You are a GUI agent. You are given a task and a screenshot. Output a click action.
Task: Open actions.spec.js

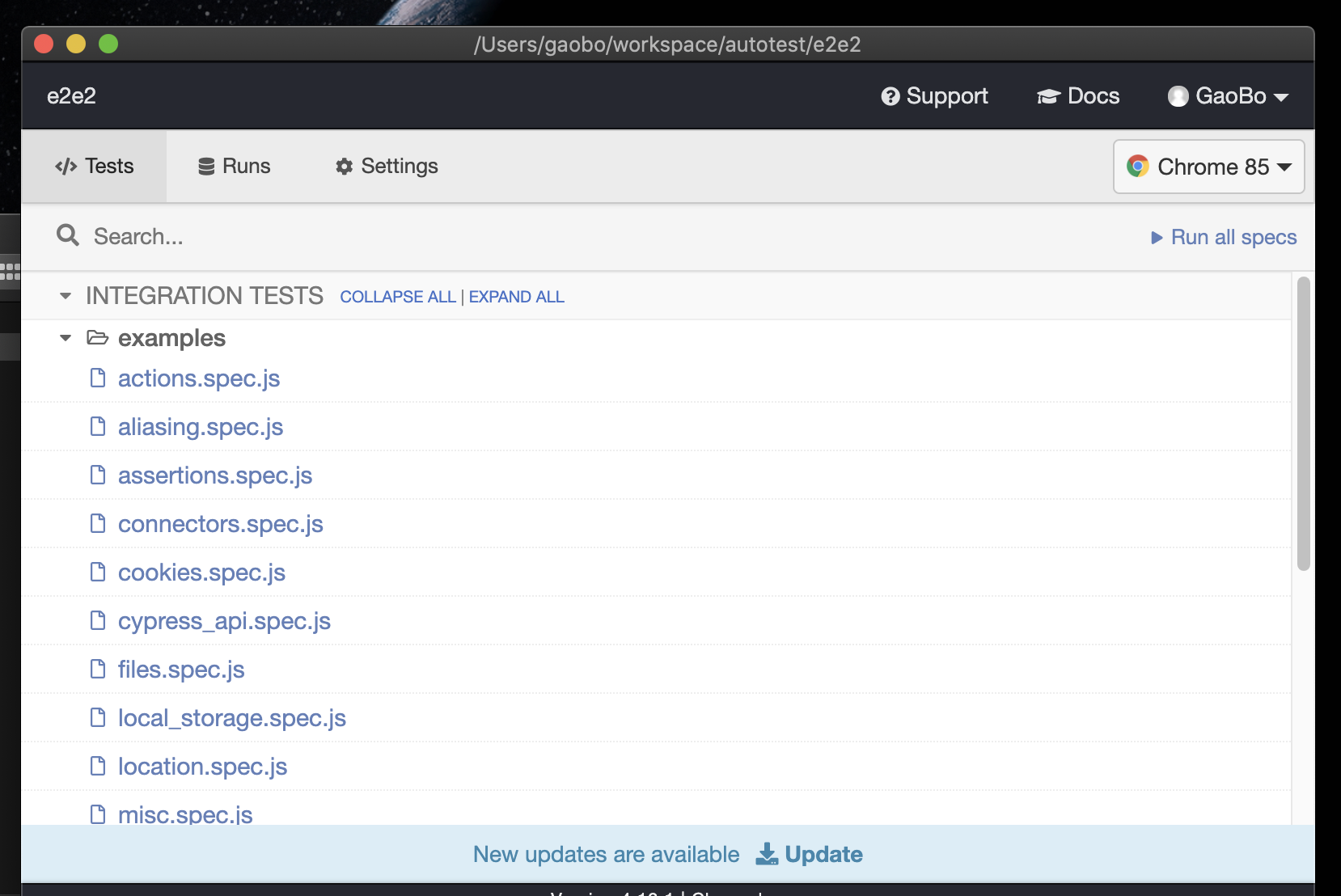[x=199, y=378]
